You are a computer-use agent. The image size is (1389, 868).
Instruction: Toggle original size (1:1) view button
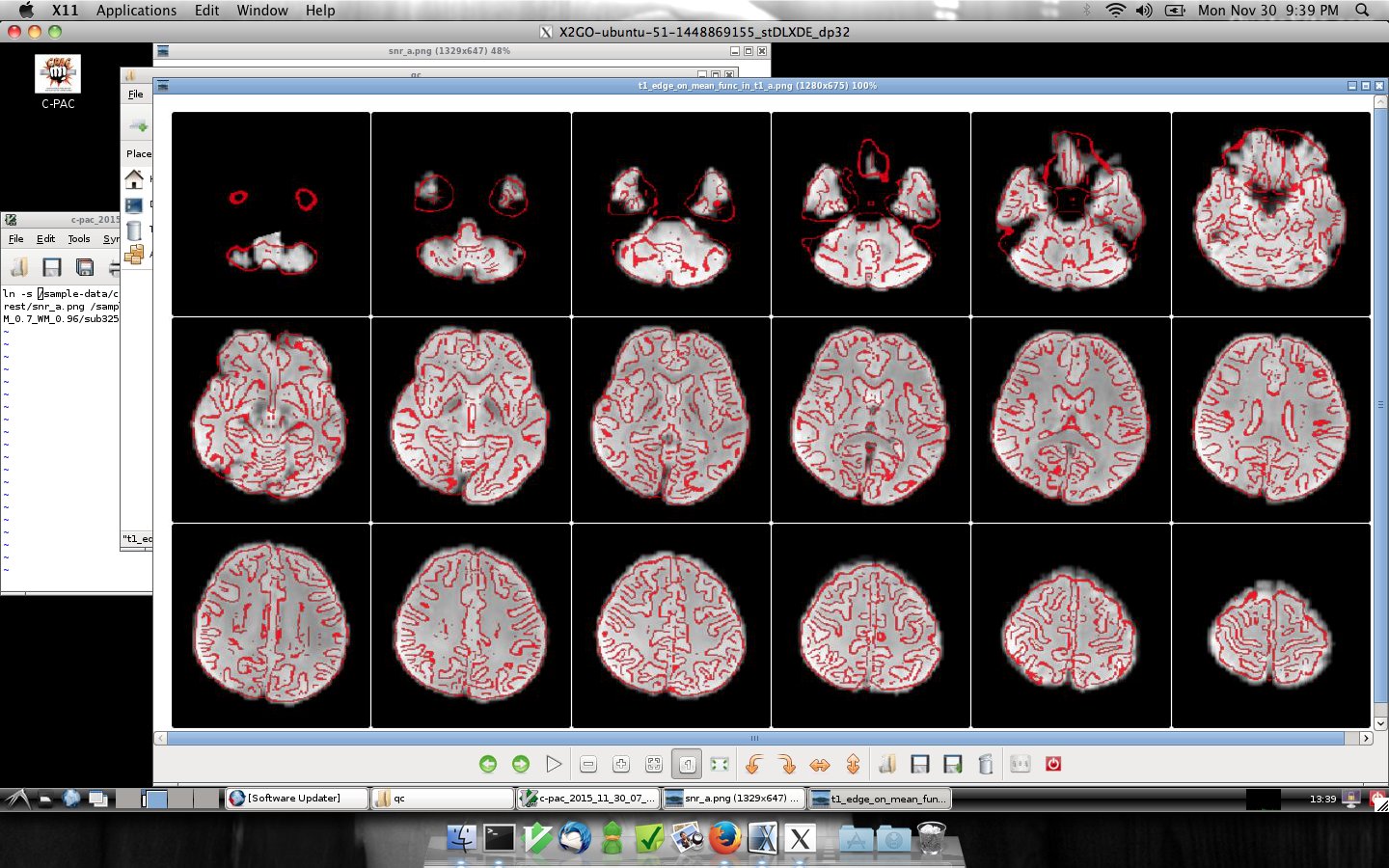coord(687,764)
